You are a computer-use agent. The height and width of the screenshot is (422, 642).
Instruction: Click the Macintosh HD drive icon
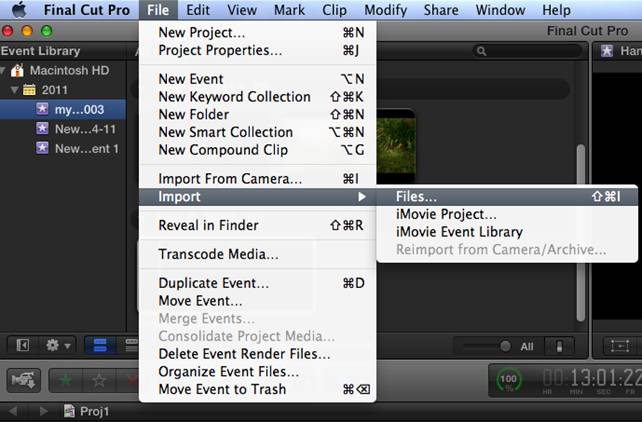pos(18,70)
